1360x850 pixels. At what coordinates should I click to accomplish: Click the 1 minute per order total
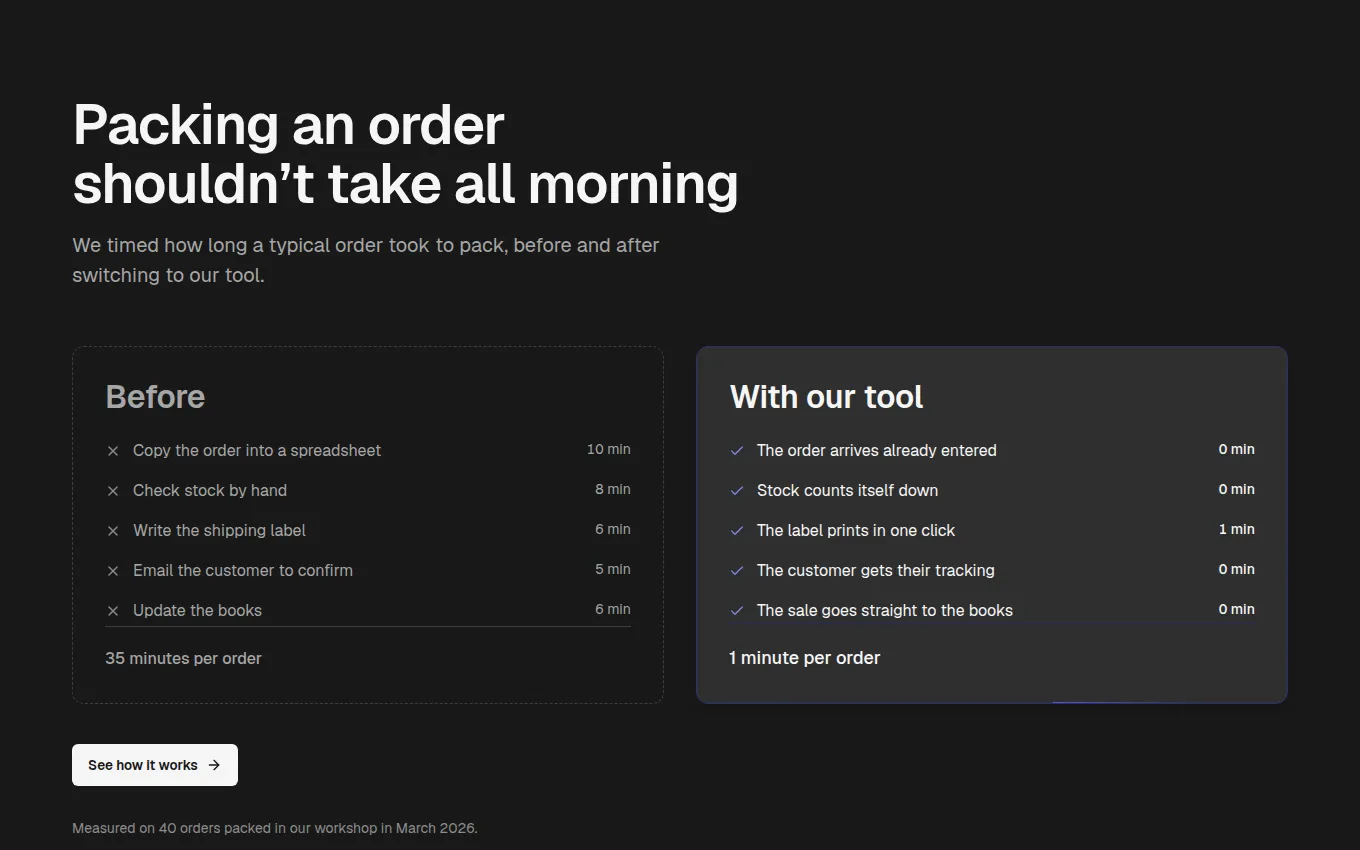[x=805, y=658]
